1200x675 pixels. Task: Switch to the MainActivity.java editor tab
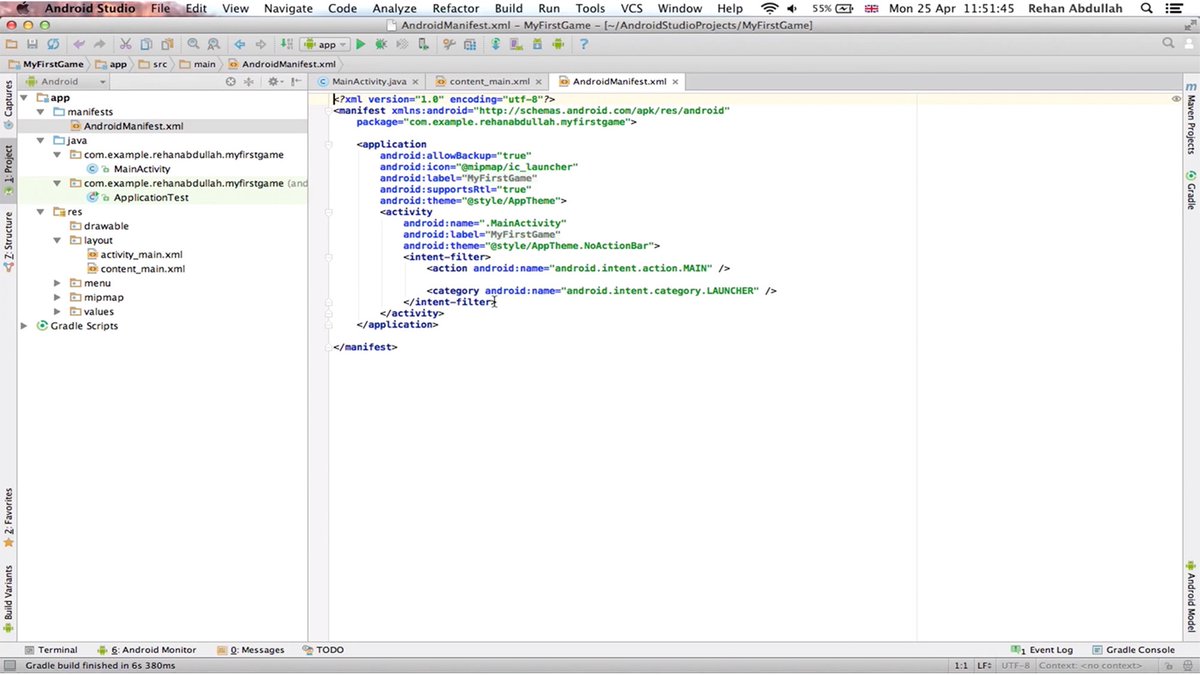[x=369, y=81]
